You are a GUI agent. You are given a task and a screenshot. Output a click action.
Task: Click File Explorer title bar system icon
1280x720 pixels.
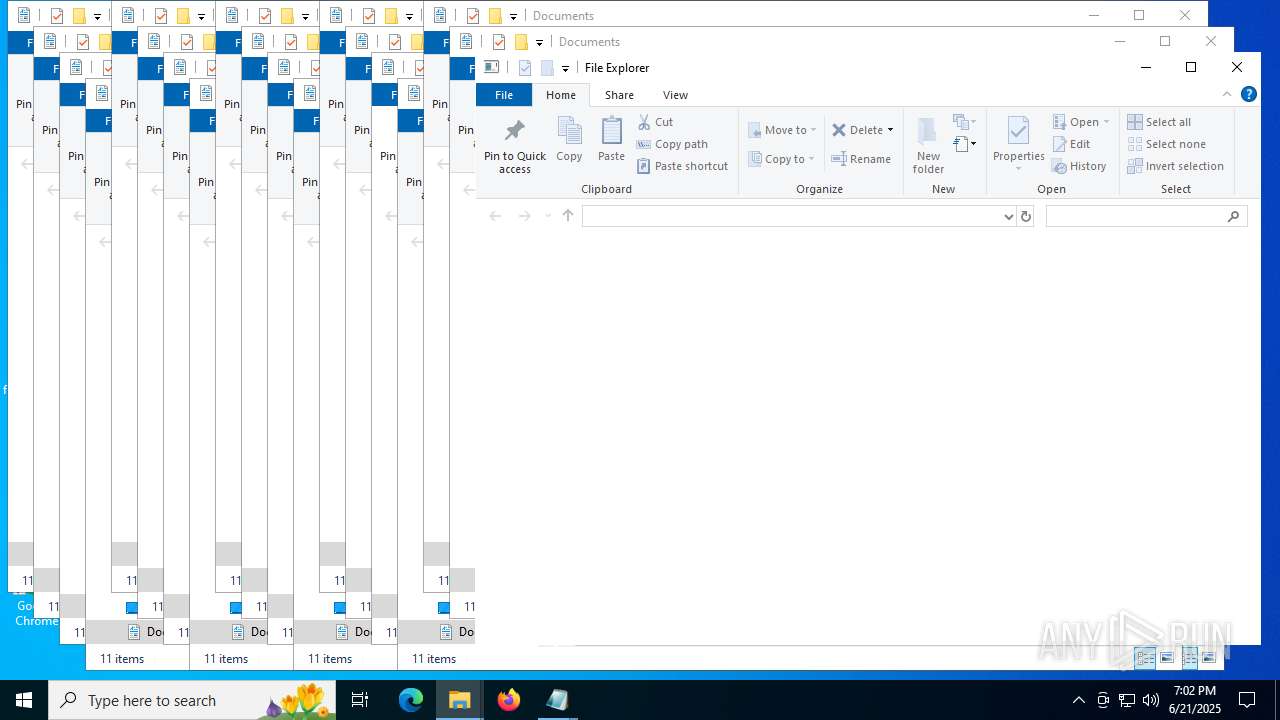(x=491, y=67)
